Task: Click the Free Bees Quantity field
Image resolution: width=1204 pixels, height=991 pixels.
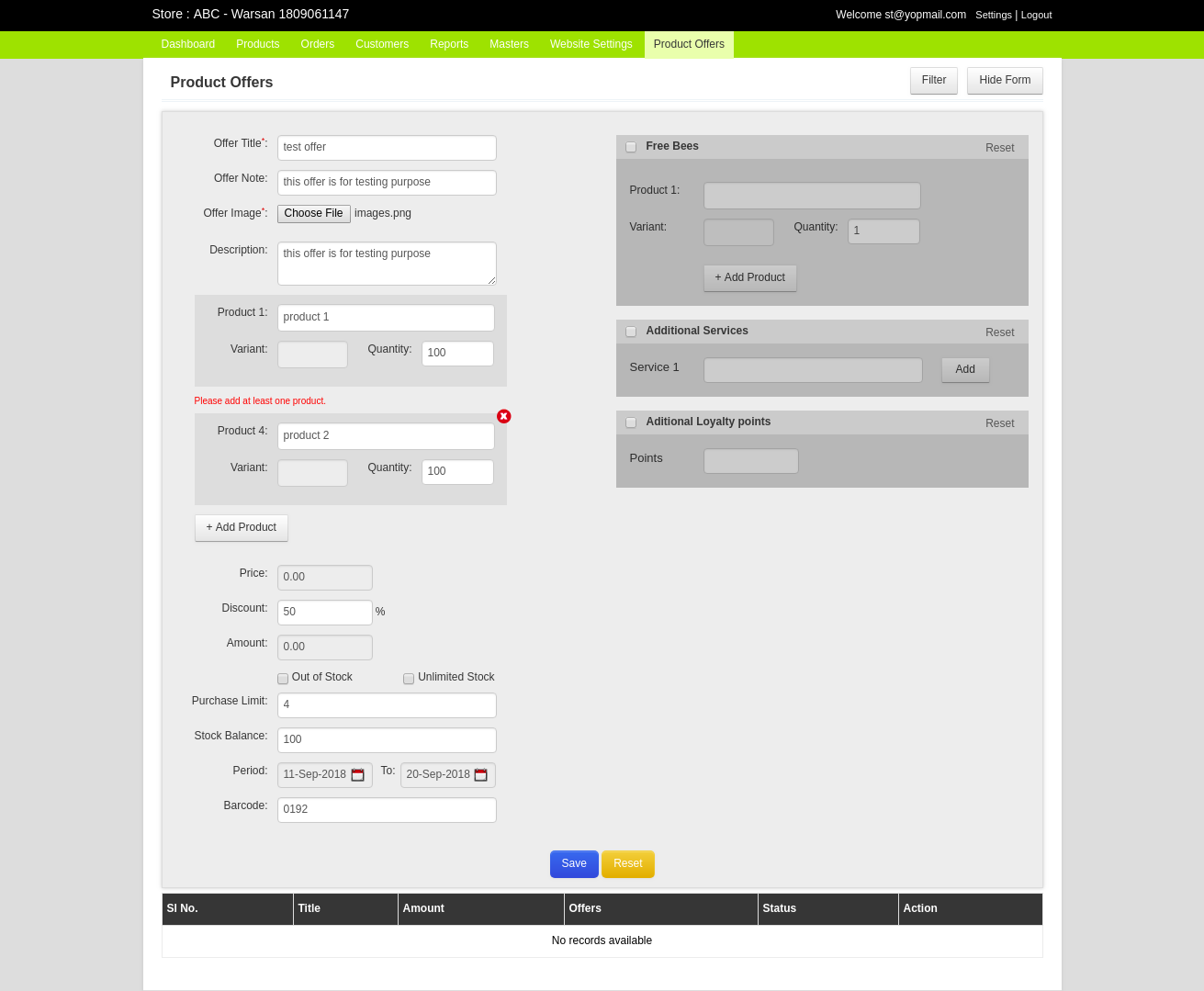Action: click(883, 231)
